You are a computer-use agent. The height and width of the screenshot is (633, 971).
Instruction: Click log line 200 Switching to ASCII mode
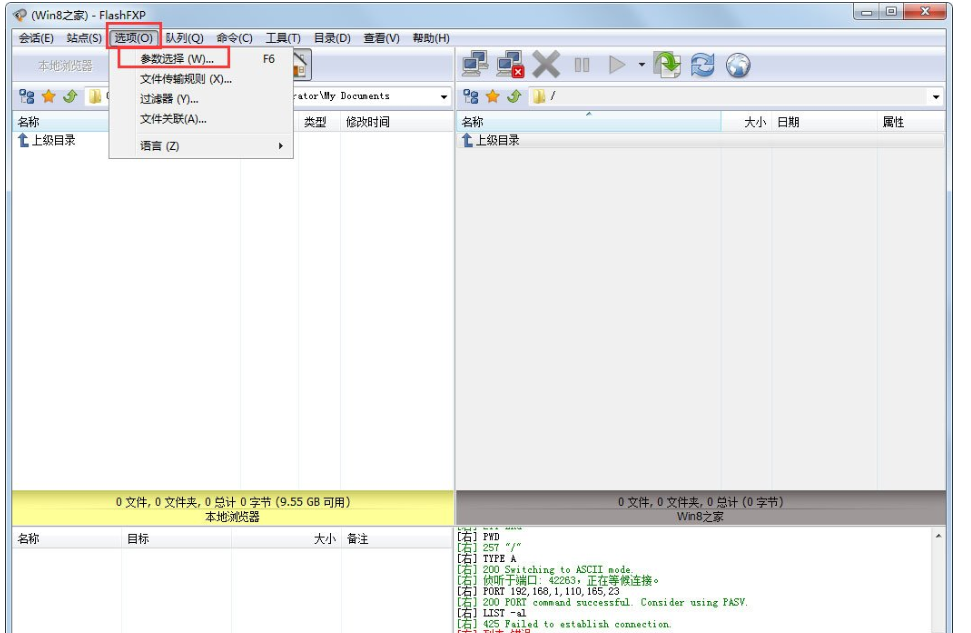coord(545,570)
